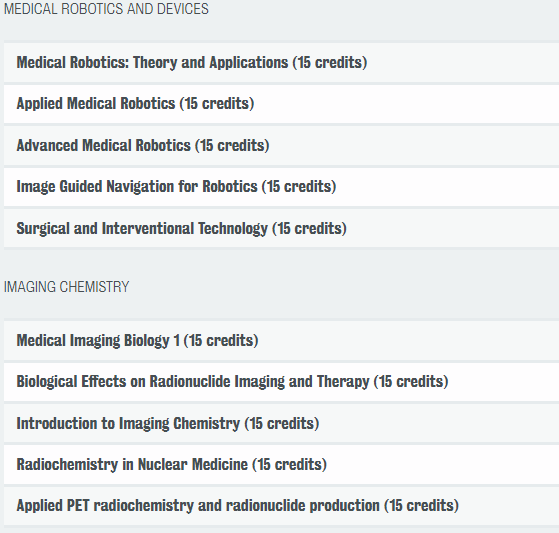Screen dimensions: 559x533
Task: Open Medical Imaging Biology 1 module
Action: point(281,340)
